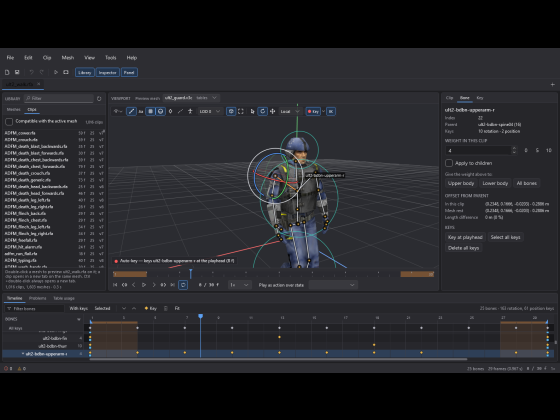
Task: Click the T-pose figure icon in viewport toolbar
Action: coord(190,111)
